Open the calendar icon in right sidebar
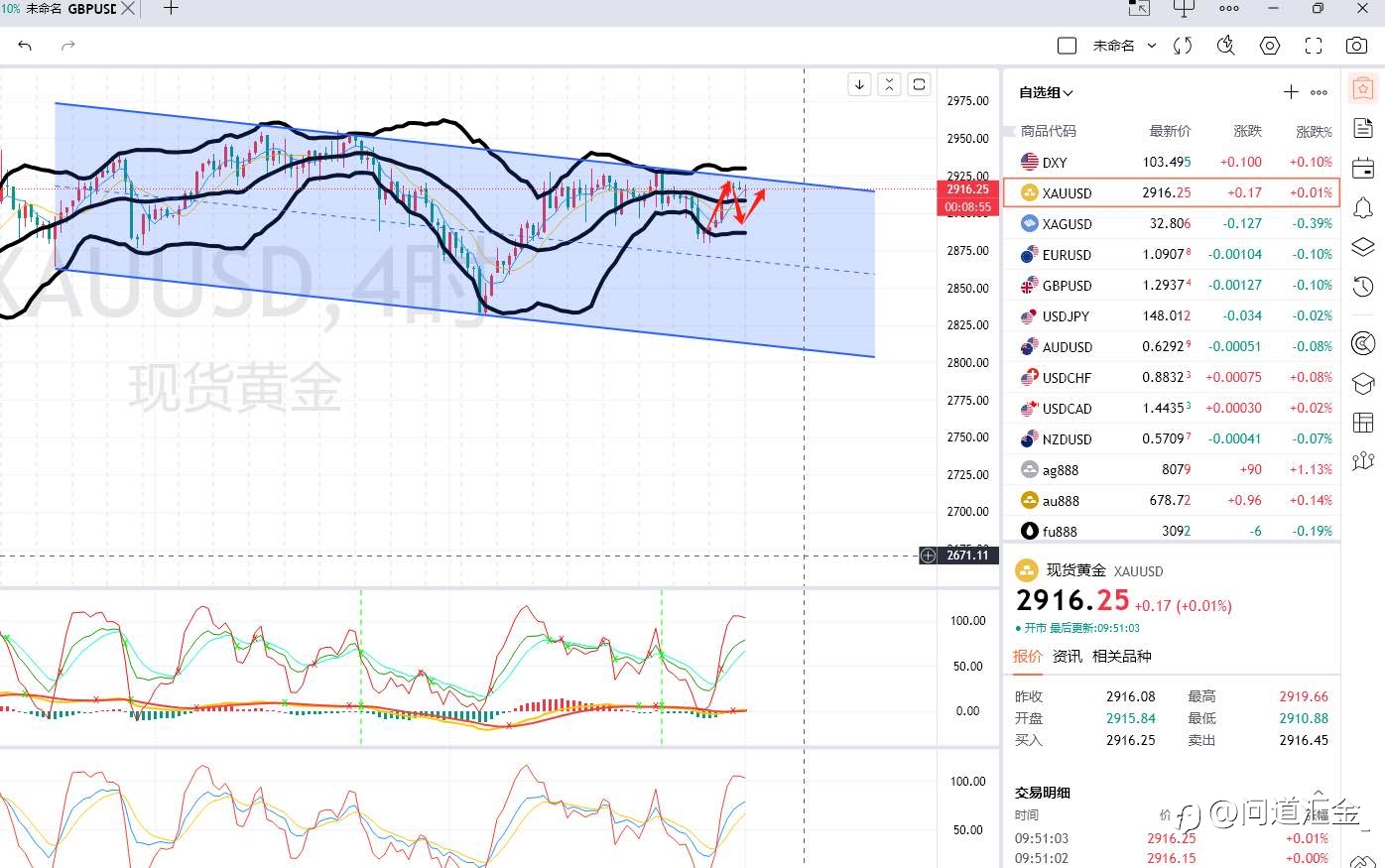Viewport: 1385px width, 868px height. [1363, 167]
